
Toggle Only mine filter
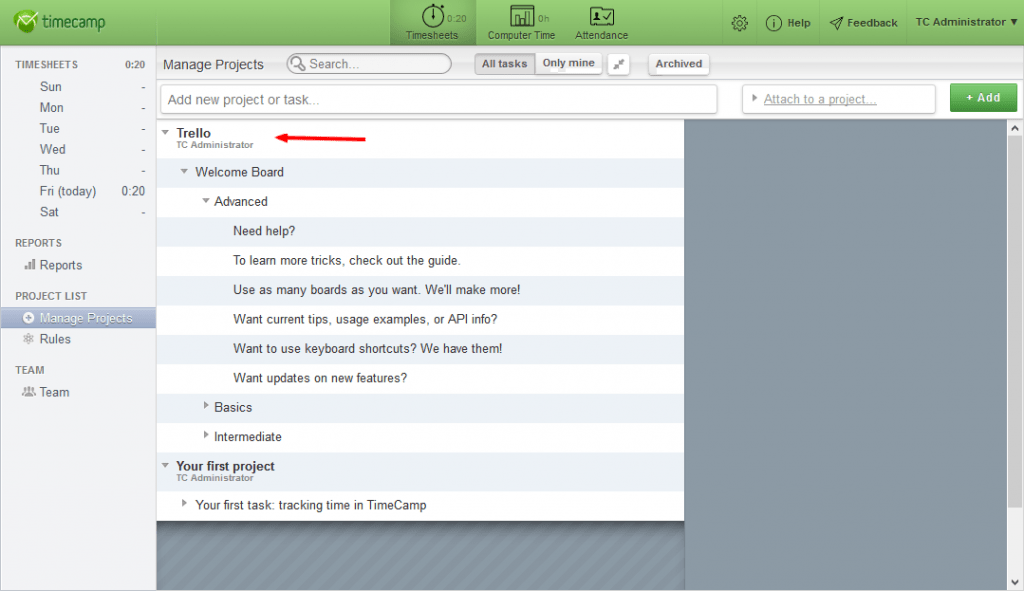coord(568,63)
